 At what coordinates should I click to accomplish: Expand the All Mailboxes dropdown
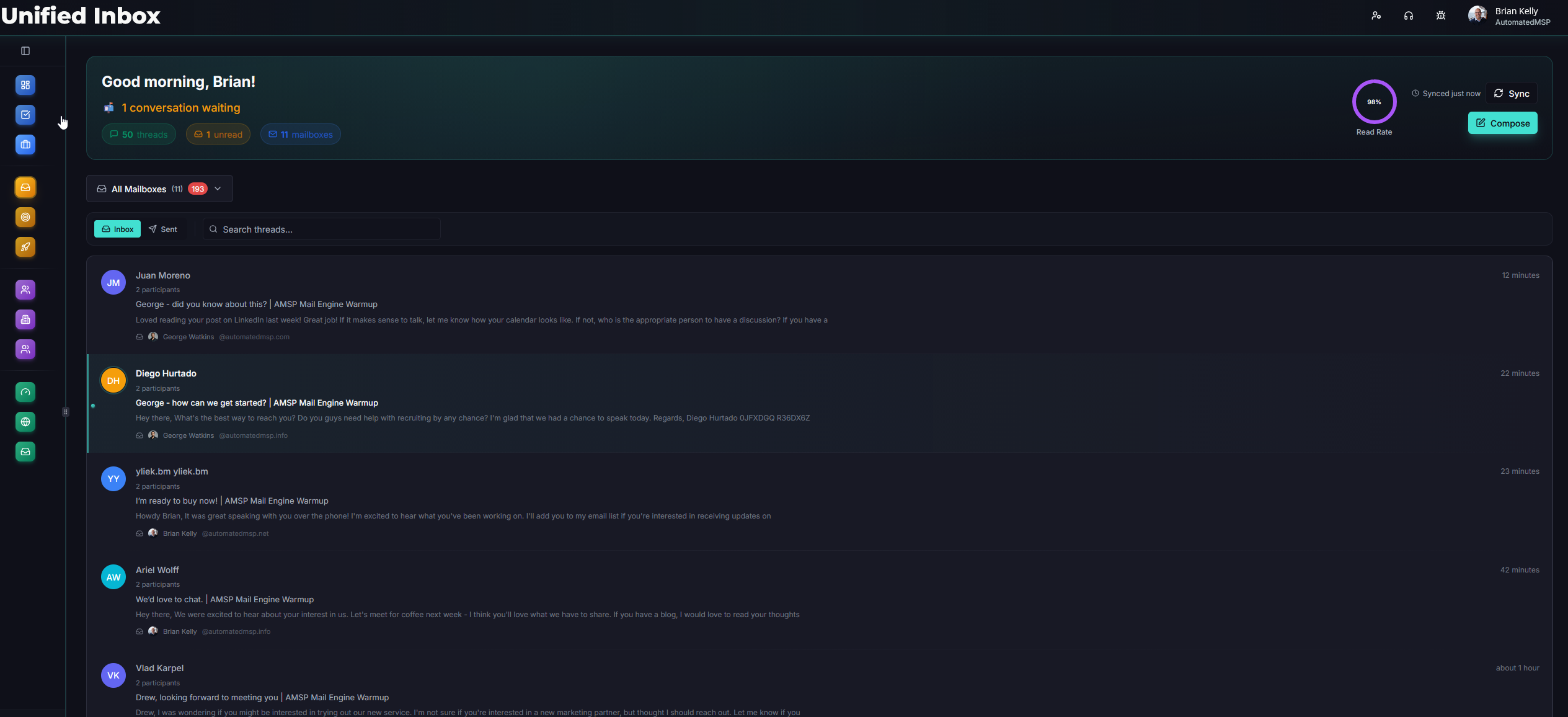coord(159,189)
